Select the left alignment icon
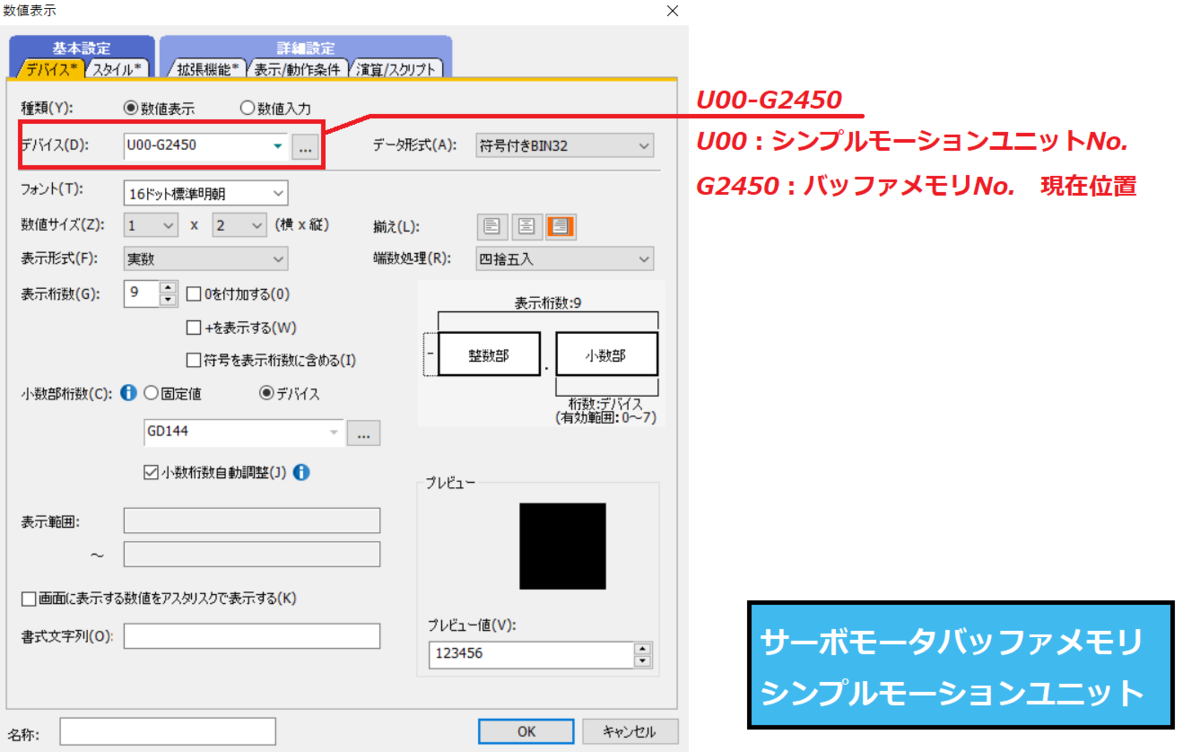The image size is (1200, 752). coord(492,226)
